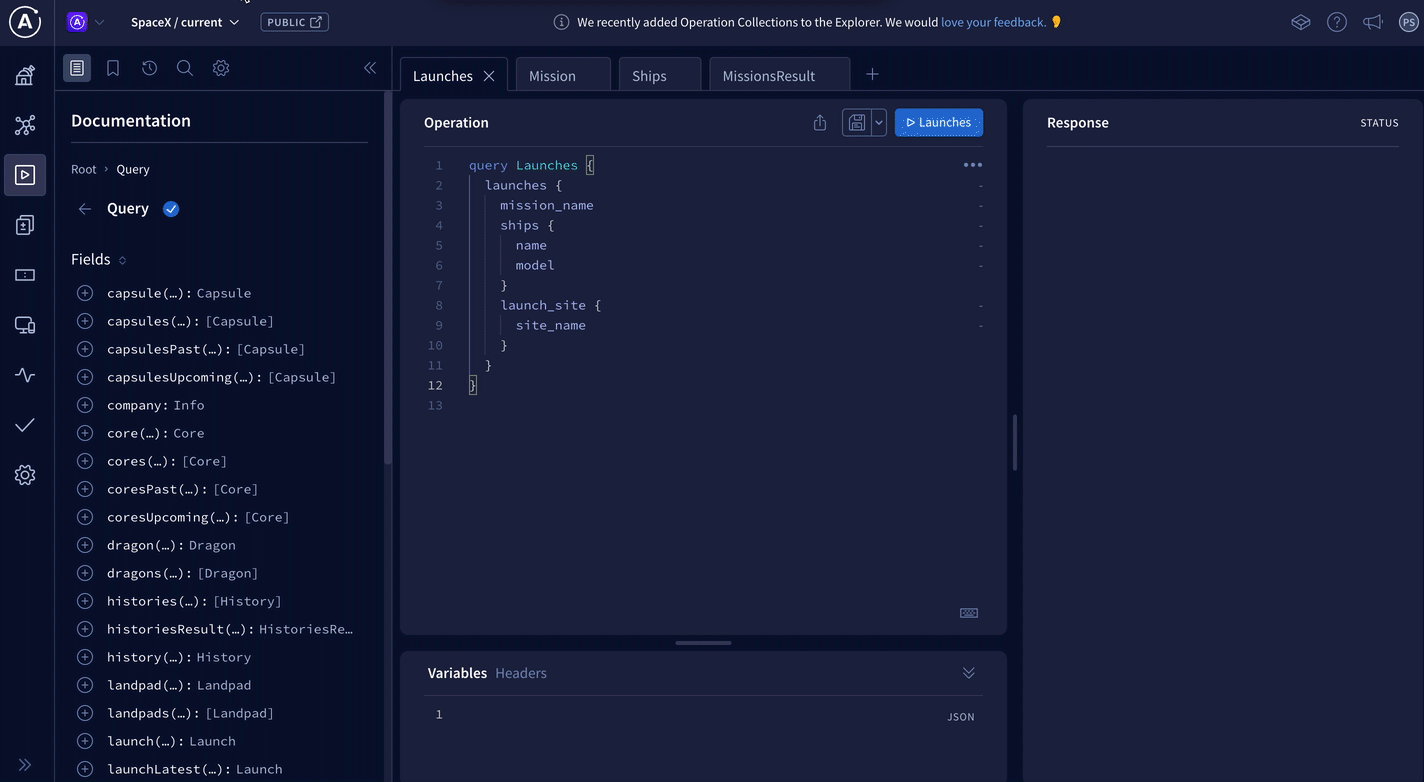Open the Apollo docs learning icon
The height and width of the screenshot is (782, 1424).
tap(1301, 22)
